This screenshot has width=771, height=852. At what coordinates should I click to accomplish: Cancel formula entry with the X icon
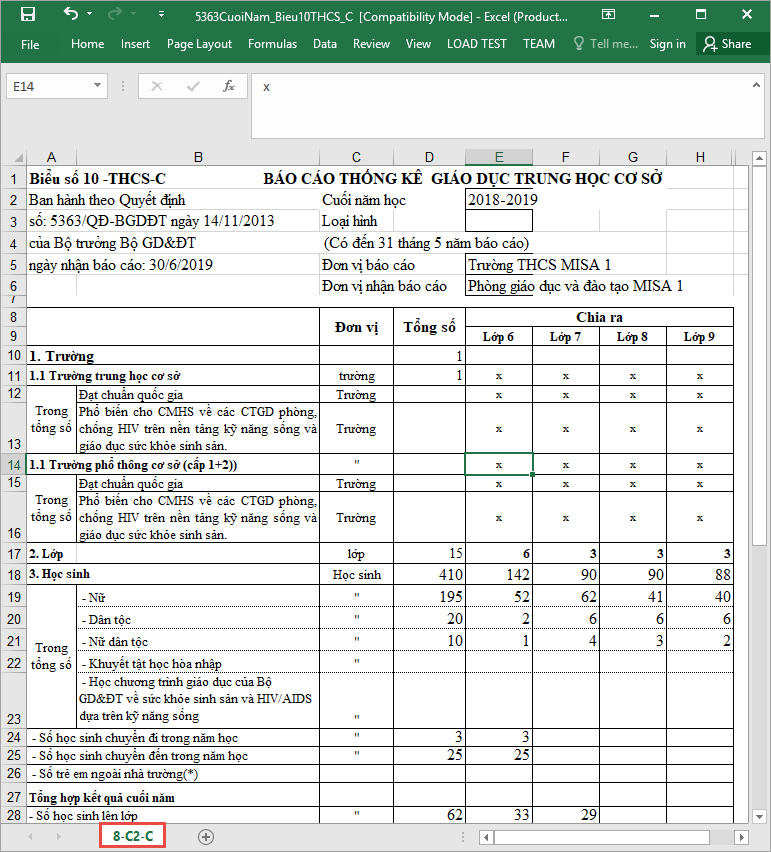(156, 86)
